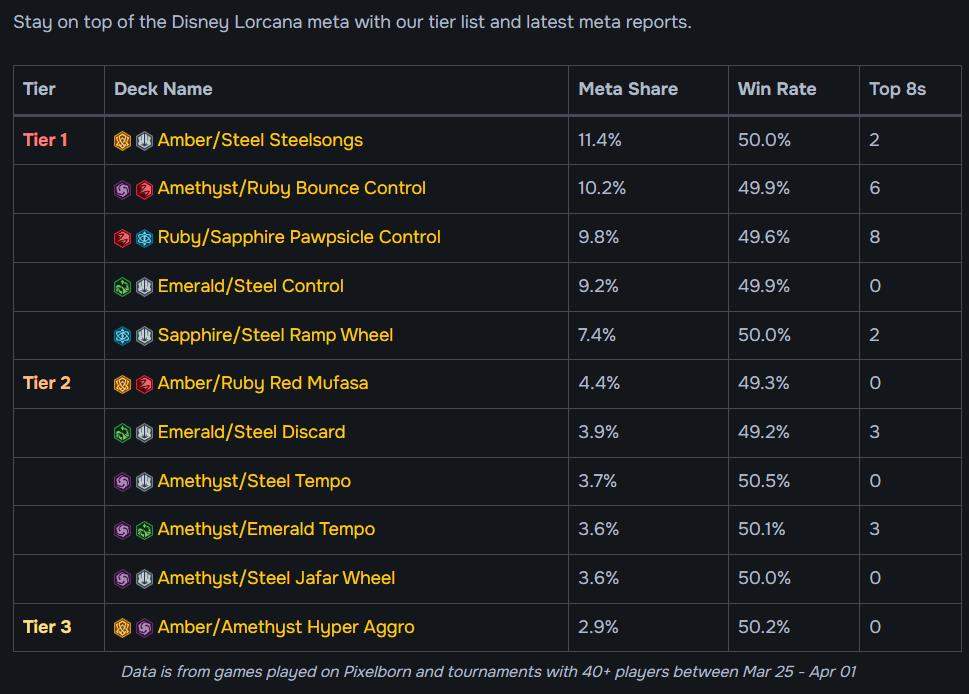Click the Emerald icon in Amethyst/Emerald Tempo row

[x=144, y=530]
